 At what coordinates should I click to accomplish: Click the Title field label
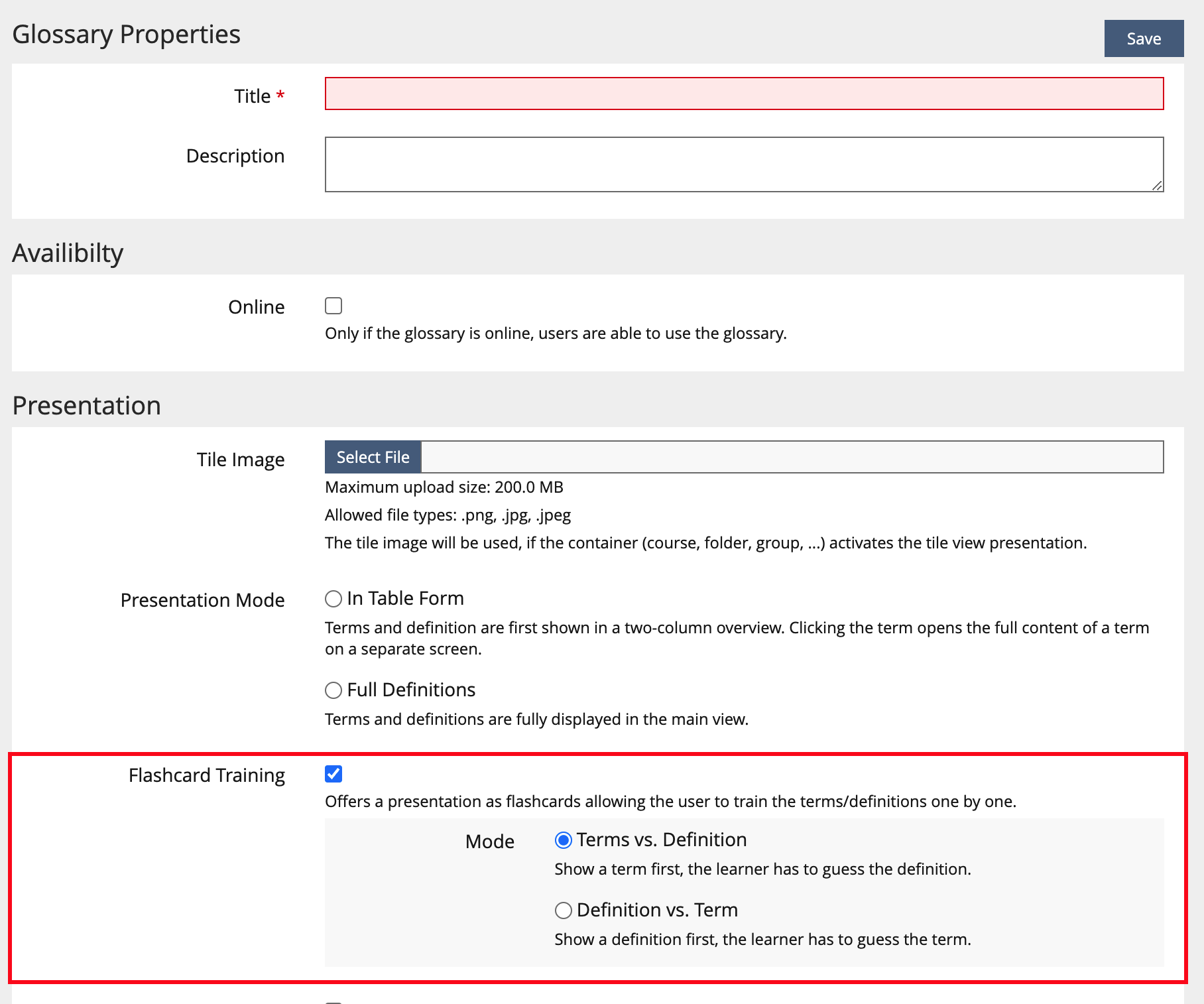(252, 96)
